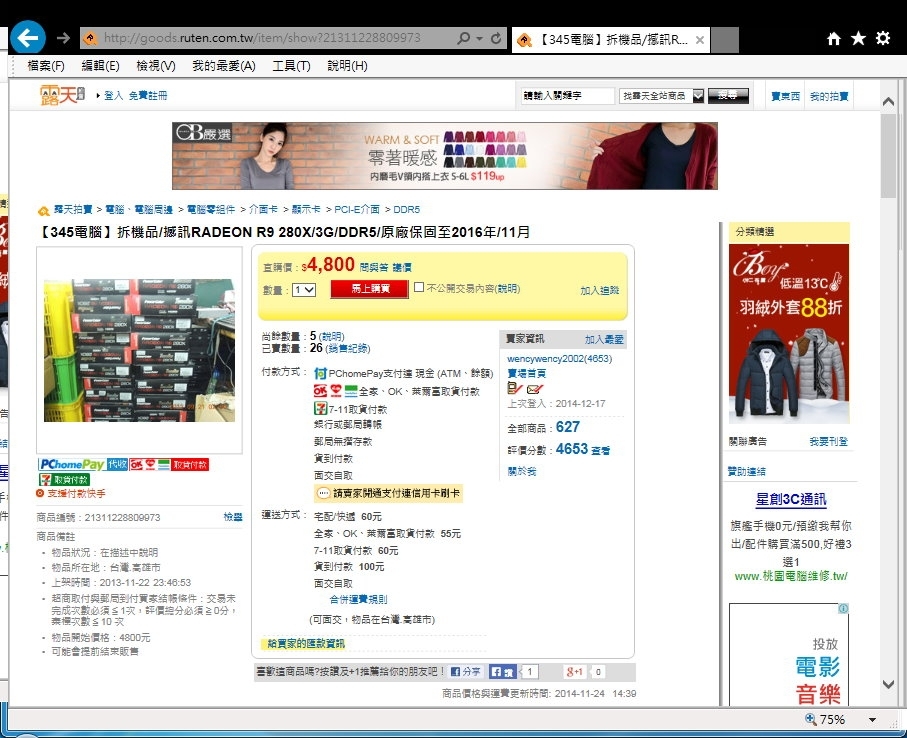Open the browser Home icon
The width and height of the screenshot is (907, 738).
pyautogui.click(x=834, y=39)
